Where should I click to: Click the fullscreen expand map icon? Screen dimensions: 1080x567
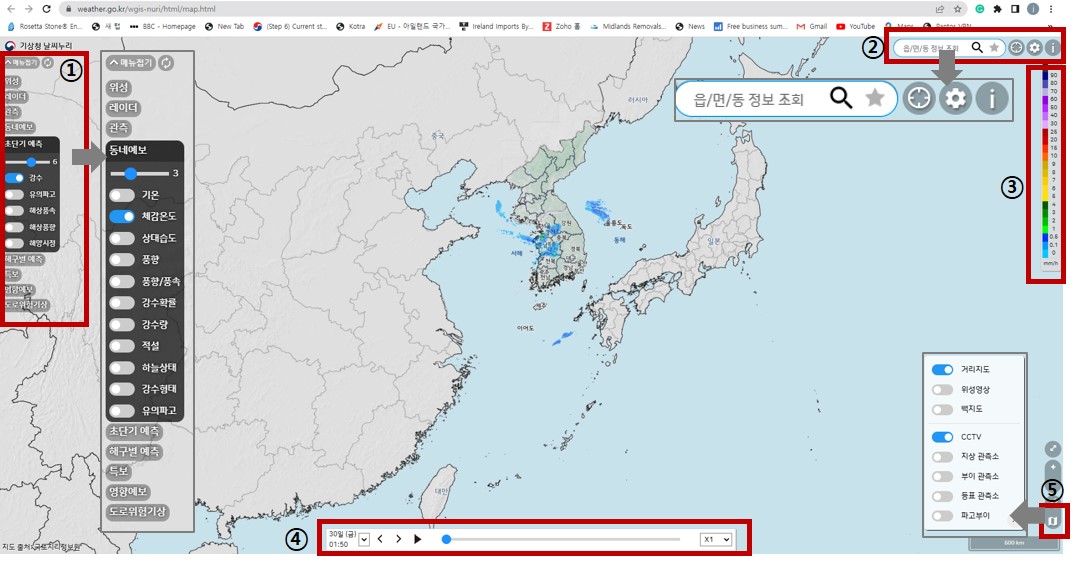1052,449
